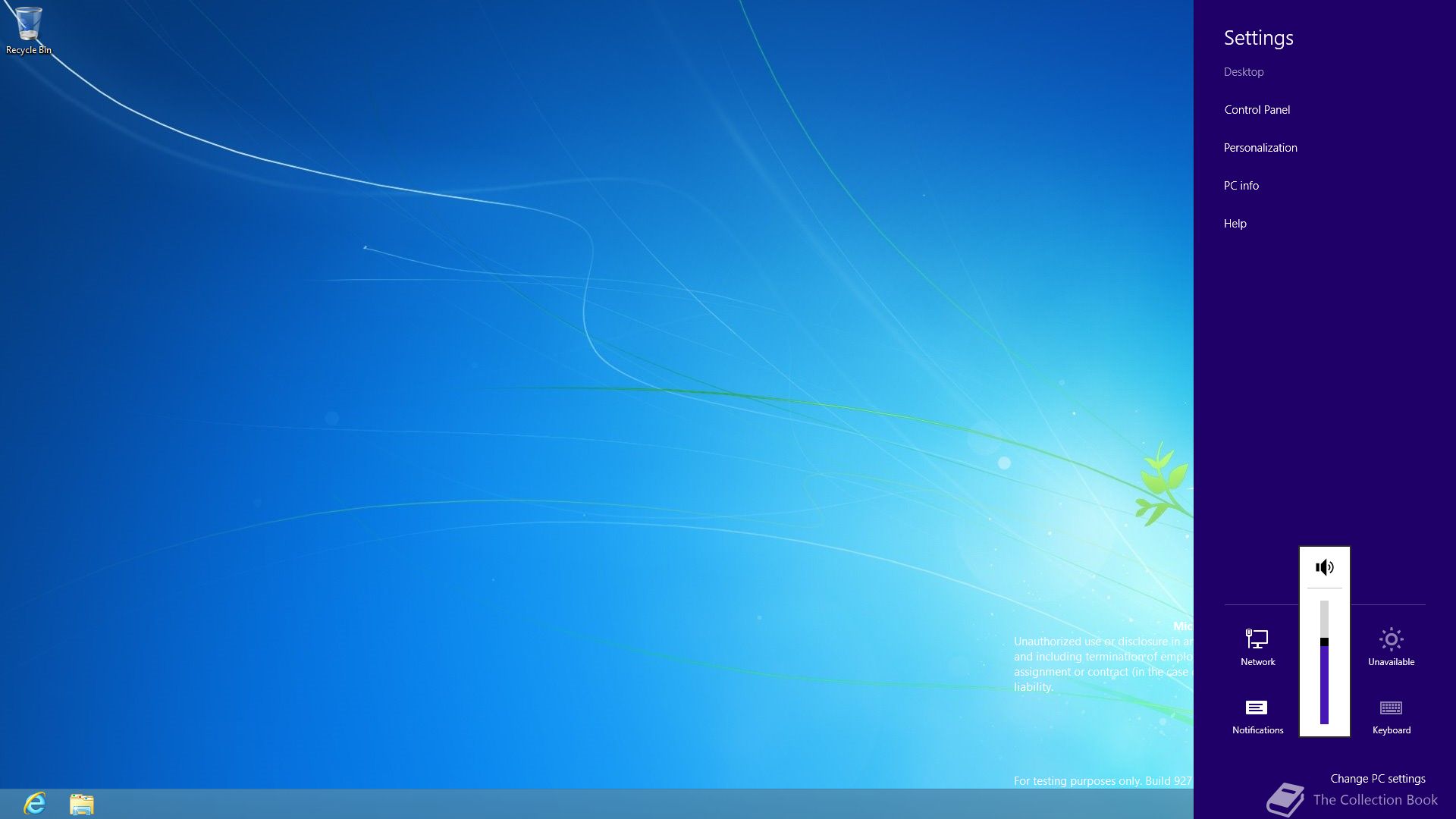Open Personalization settings

pyautogui.click(x=1260, y=148)
